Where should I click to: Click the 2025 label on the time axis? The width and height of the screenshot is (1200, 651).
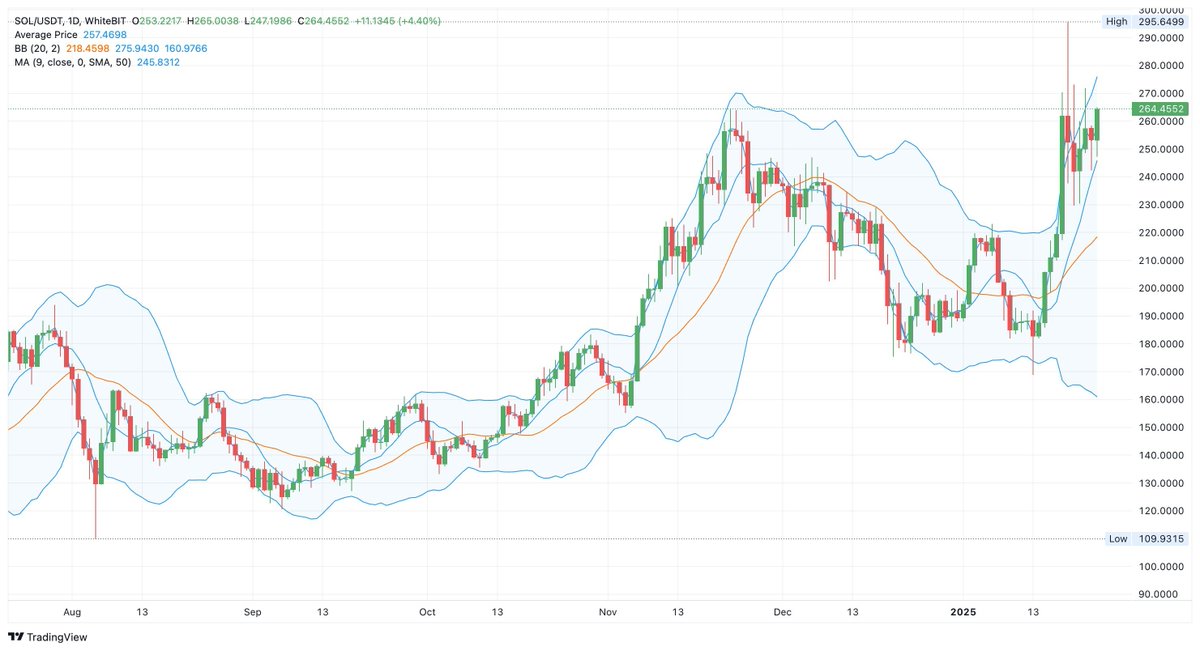[x=964, y=611]
